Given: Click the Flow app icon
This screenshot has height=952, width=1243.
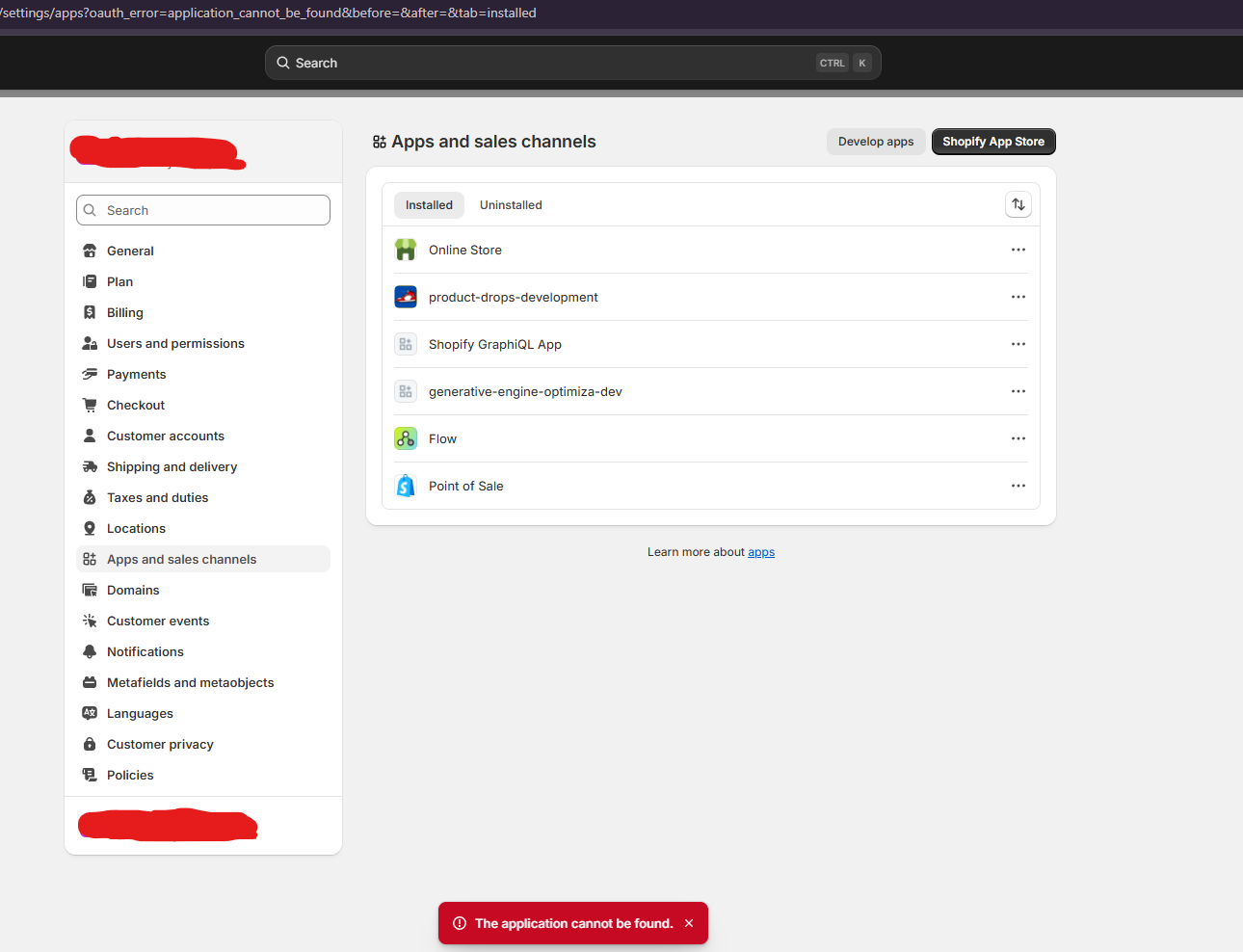Looking at the screenshot, I should [x=406, y=438].
